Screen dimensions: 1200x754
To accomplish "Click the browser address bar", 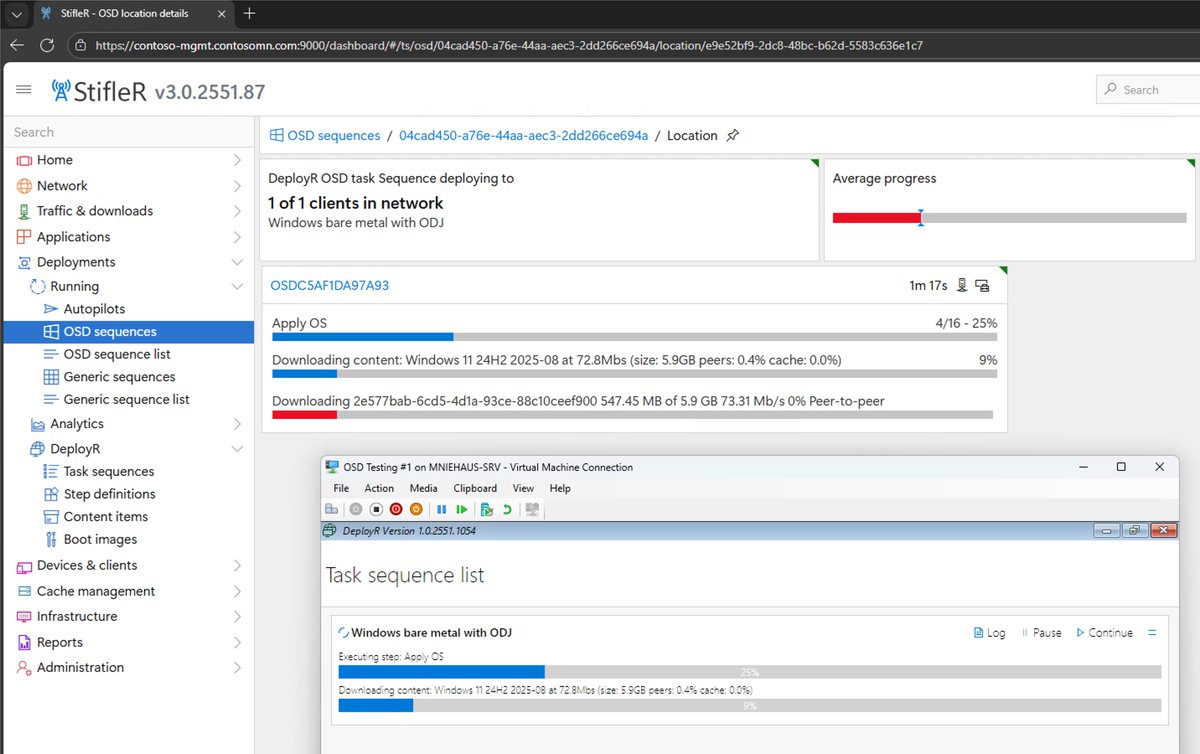I will tap(634, 45).
